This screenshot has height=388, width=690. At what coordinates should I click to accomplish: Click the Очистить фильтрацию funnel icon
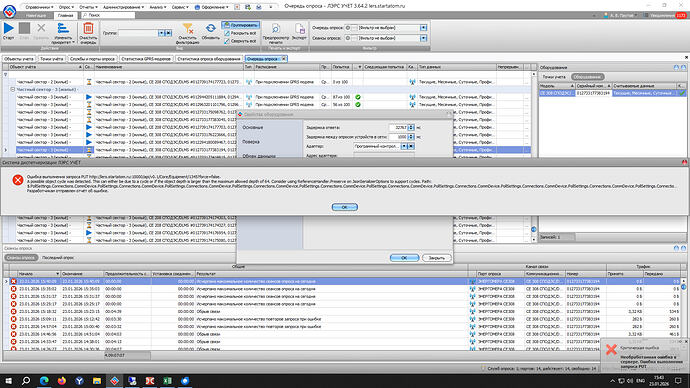point(188,29)
